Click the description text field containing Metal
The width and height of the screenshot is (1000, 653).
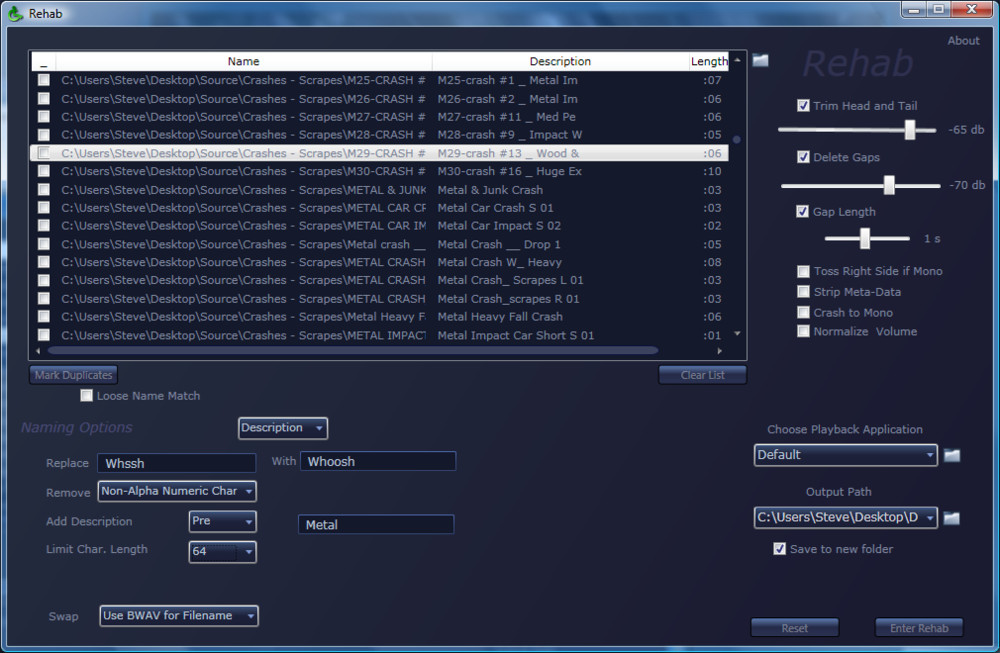point(376,525)
